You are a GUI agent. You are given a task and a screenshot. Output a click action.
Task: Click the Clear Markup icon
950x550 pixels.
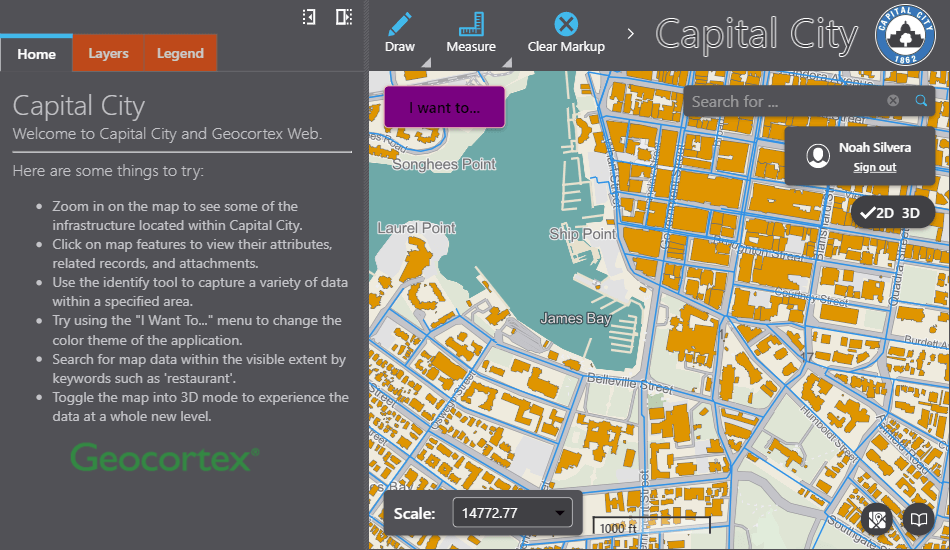click(x=566, y=25)
